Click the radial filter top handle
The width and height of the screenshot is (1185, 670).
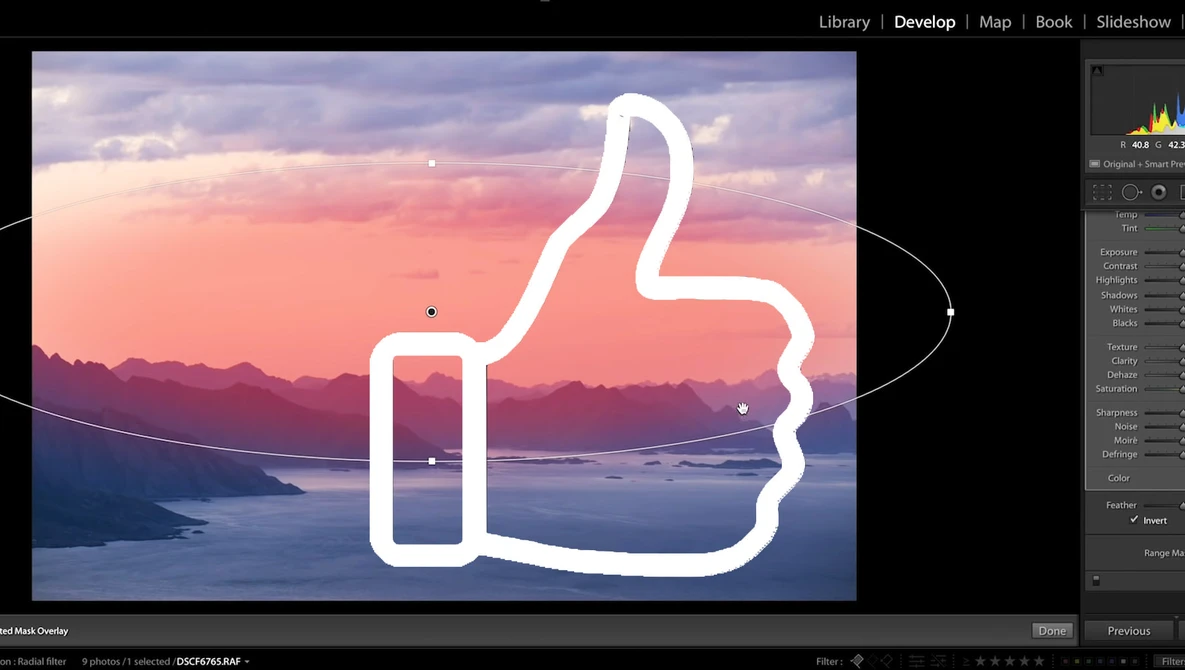pos(432,163)
